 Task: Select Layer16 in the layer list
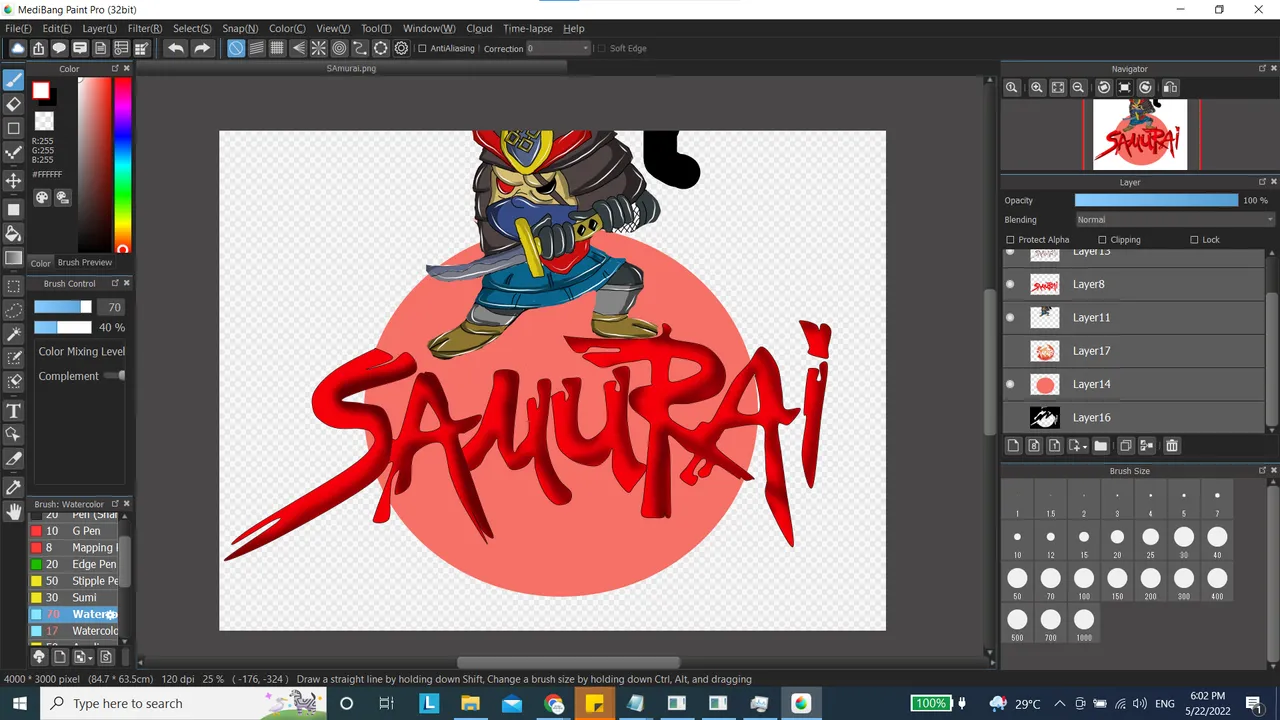[1134, 417]
